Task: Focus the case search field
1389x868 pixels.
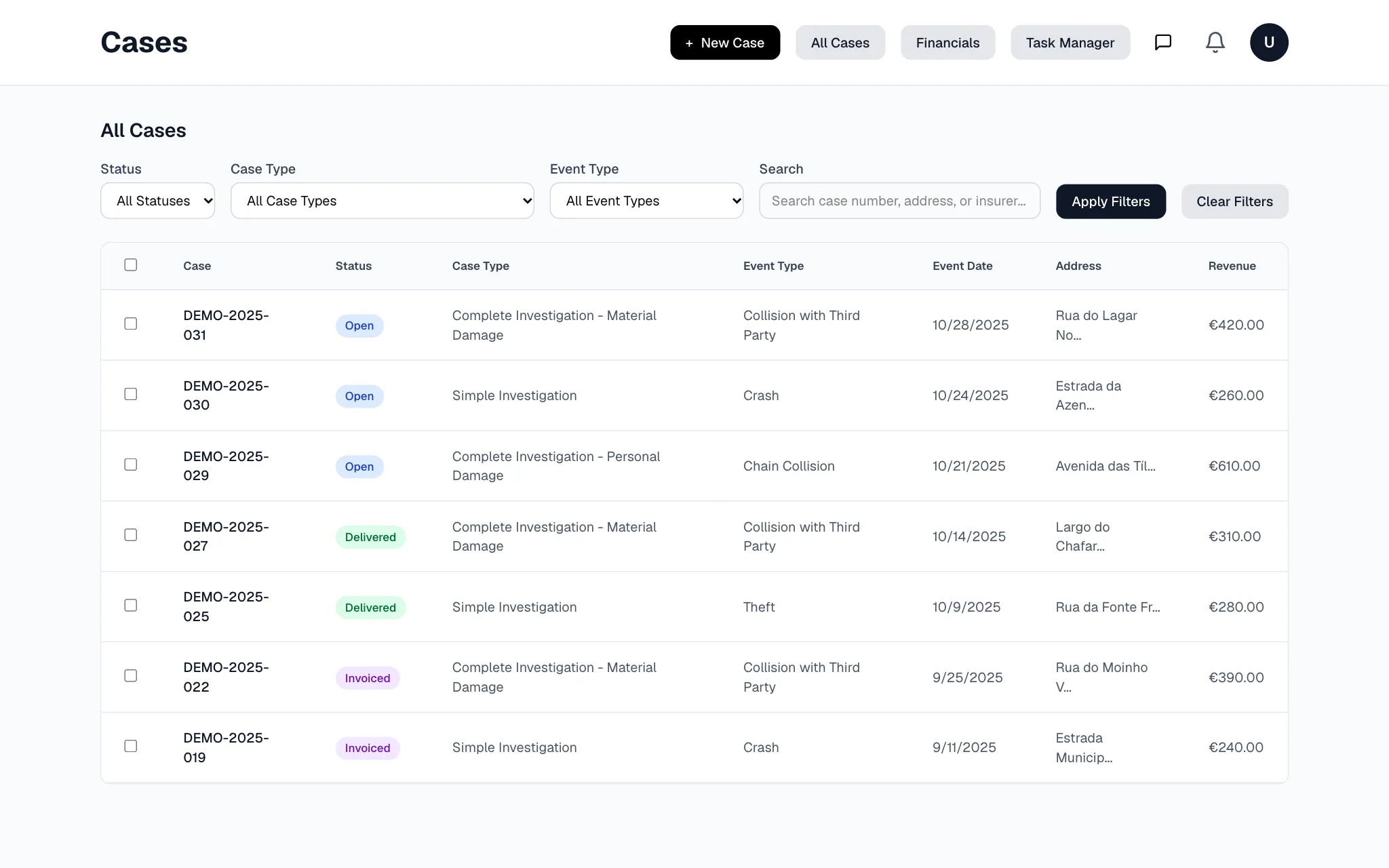Action: click(899, 201)
